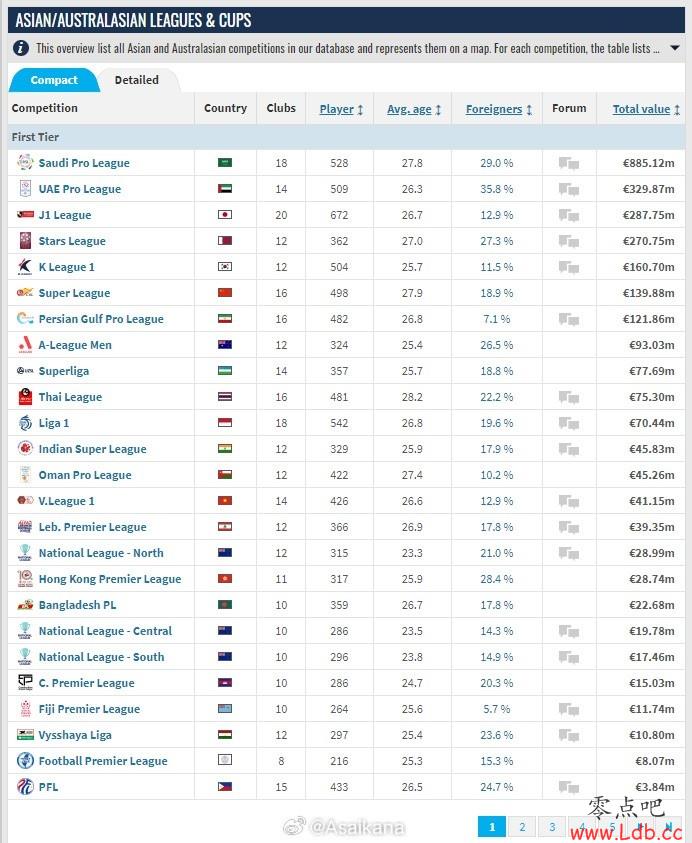This screenshot has width=692, height=843.
Task: Switch to the Detailed tab
Action: (x=137, y=80)
